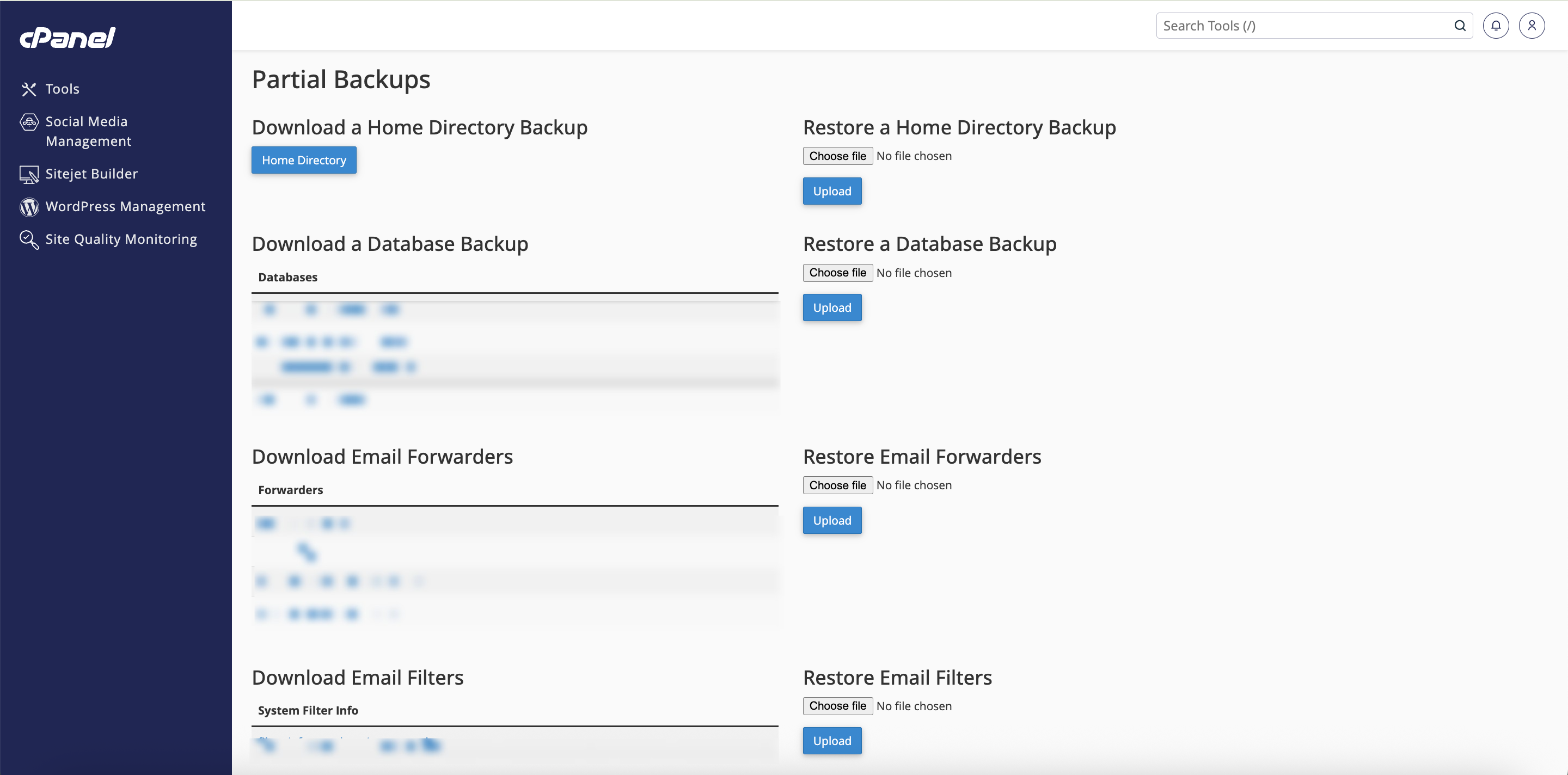
Task: Open the notifications bell
Action: 1496,26
